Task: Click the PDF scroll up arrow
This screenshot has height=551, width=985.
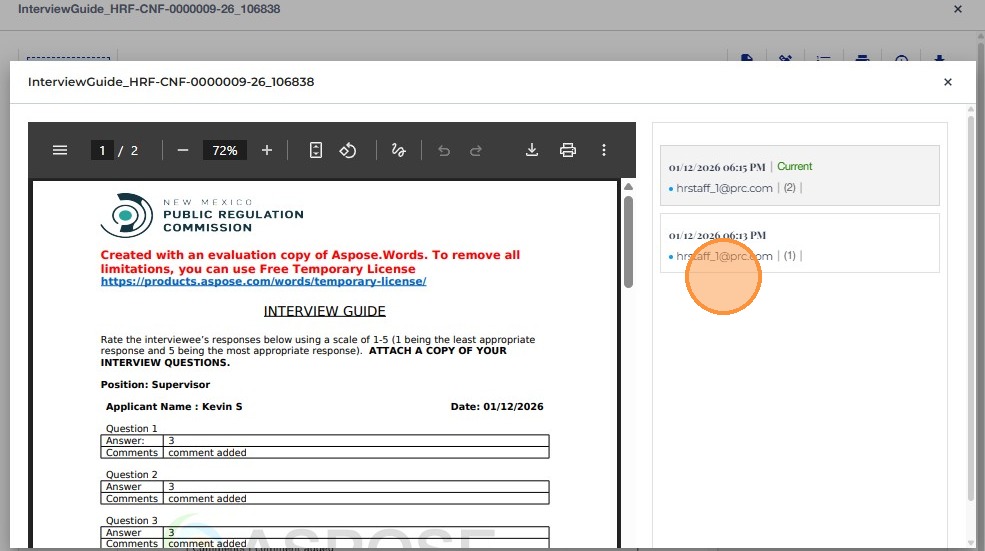Action: point(628,187)
